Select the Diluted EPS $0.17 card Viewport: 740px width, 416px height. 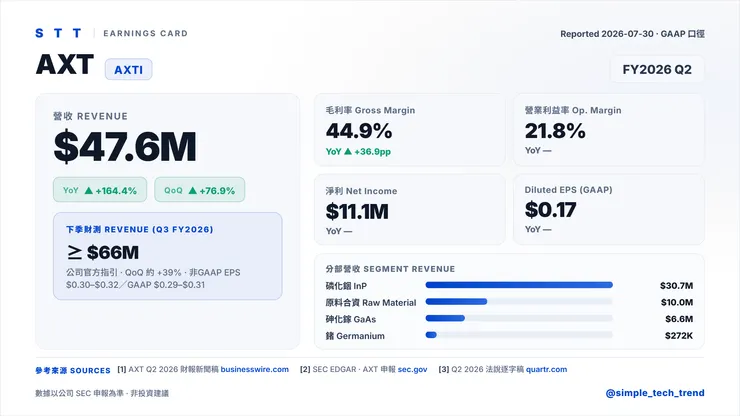pyautogui.click(x=609, y=210)
